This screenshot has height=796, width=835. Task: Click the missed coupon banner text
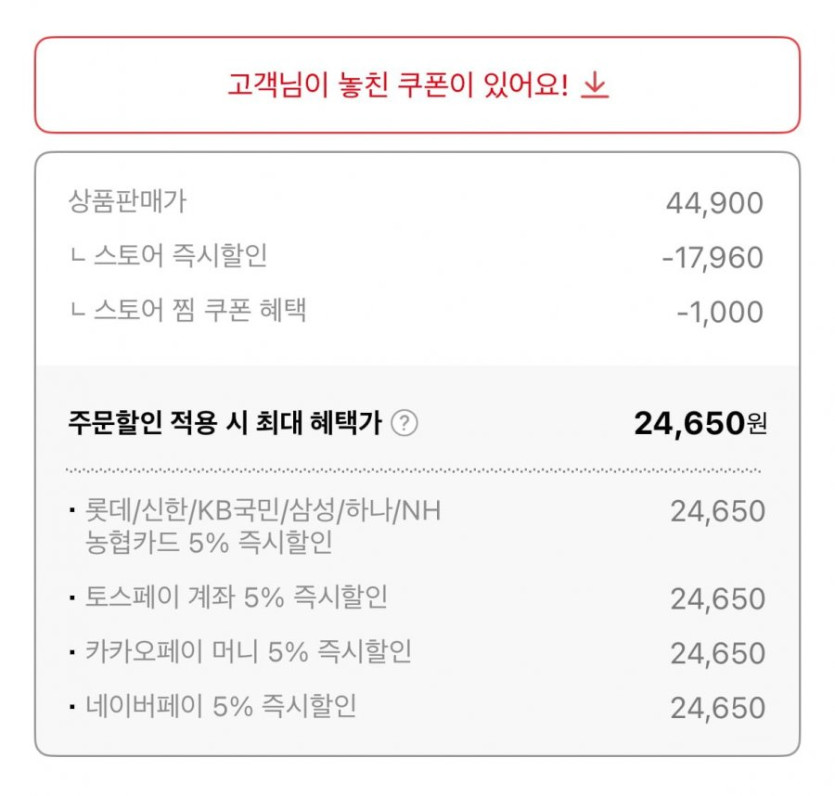(397, 86)
